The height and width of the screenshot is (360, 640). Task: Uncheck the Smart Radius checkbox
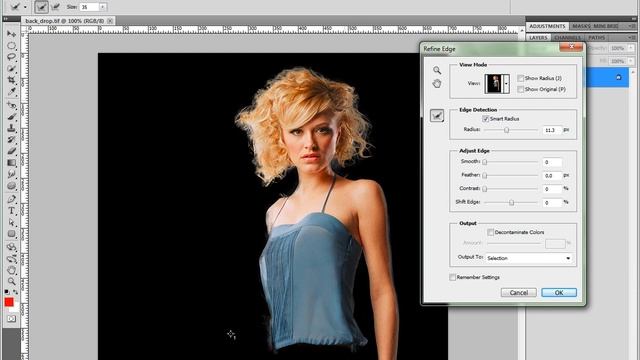[485, 119]
